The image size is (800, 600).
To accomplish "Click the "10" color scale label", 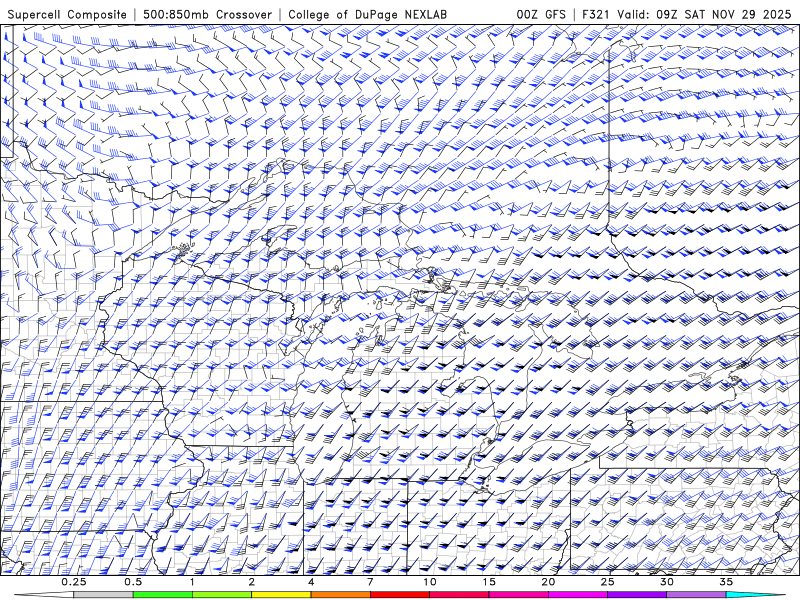I will click(430, 582).
